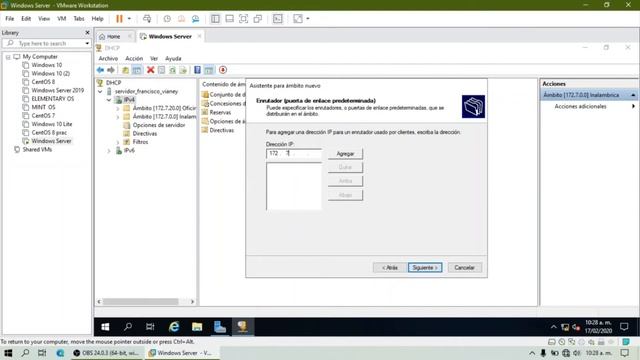This screenshot has width=640, height=360.
Task: Click the red circular toolbar icon
Action: point(223,70)
